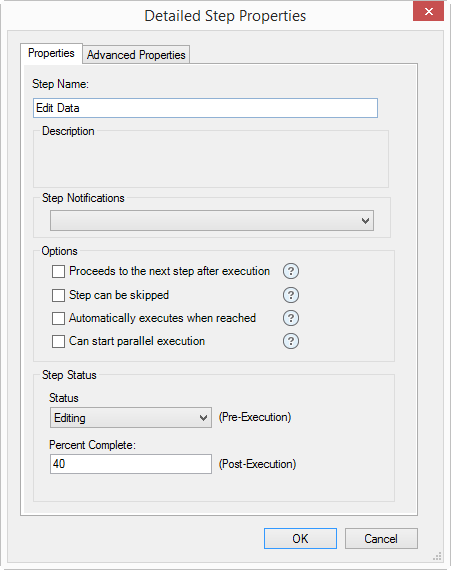Enable Can start parallel execution
The height and width of the screenshot is (570, 451).
pyautogui.click(x=59, y=342)
